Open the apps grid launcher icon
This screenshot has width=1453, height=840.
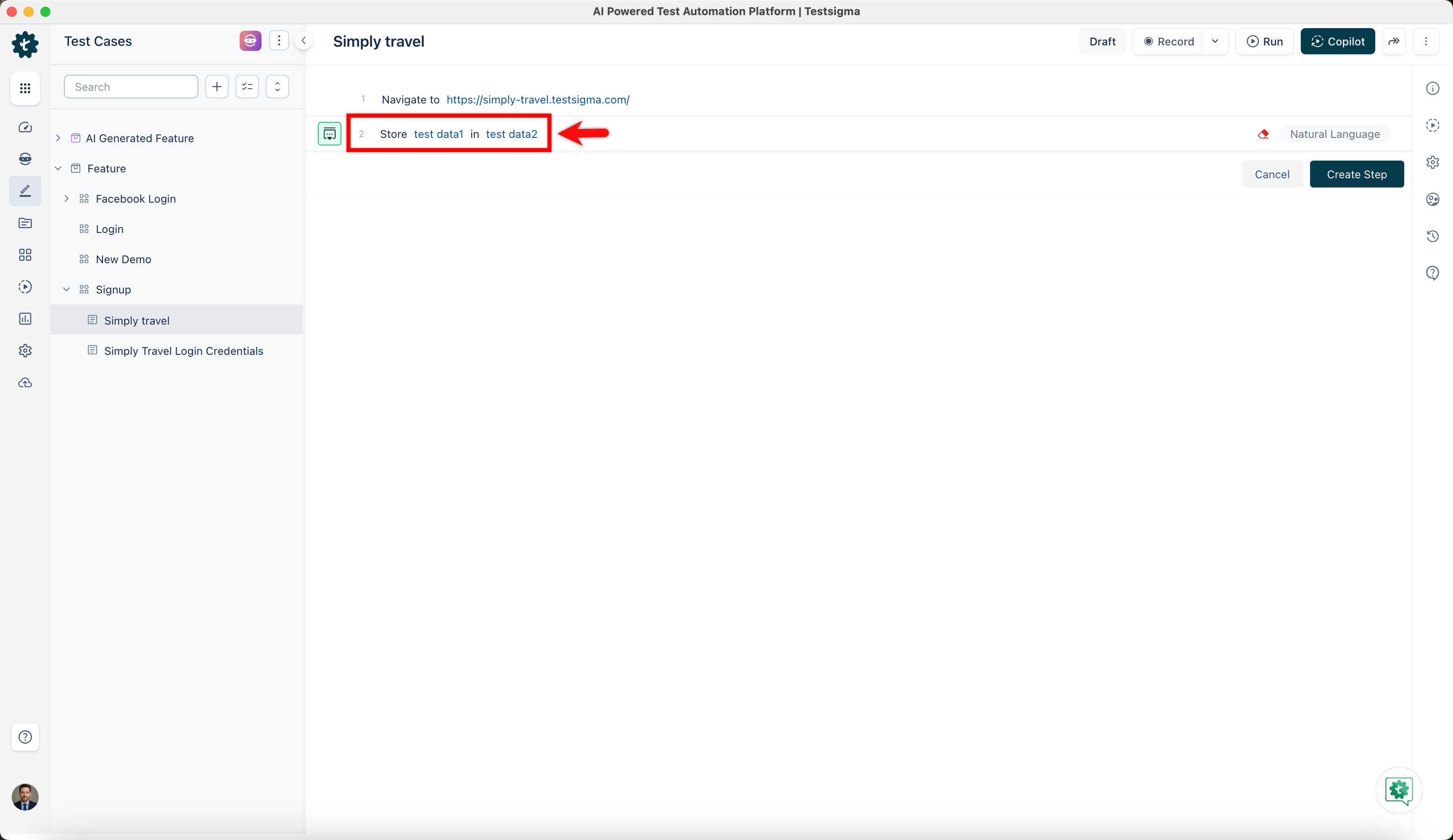coord(25,88)
